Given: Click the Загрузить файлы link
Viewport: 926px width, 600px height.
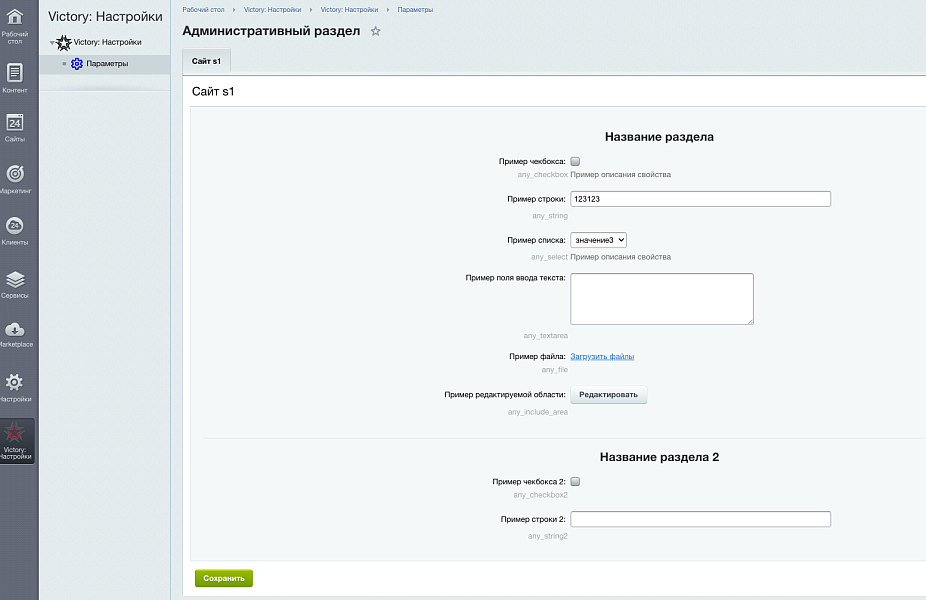Looking at the screenshot, I should coord(602,356).
